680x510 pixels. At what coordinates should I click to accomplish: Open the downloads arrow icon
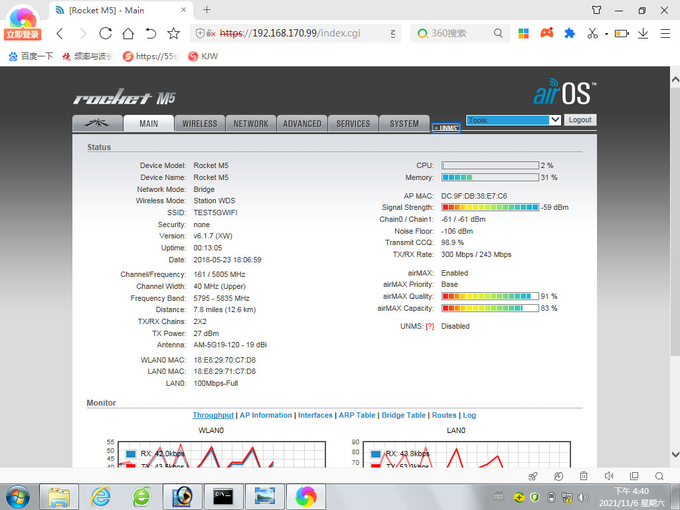click(x=643, y=33)
